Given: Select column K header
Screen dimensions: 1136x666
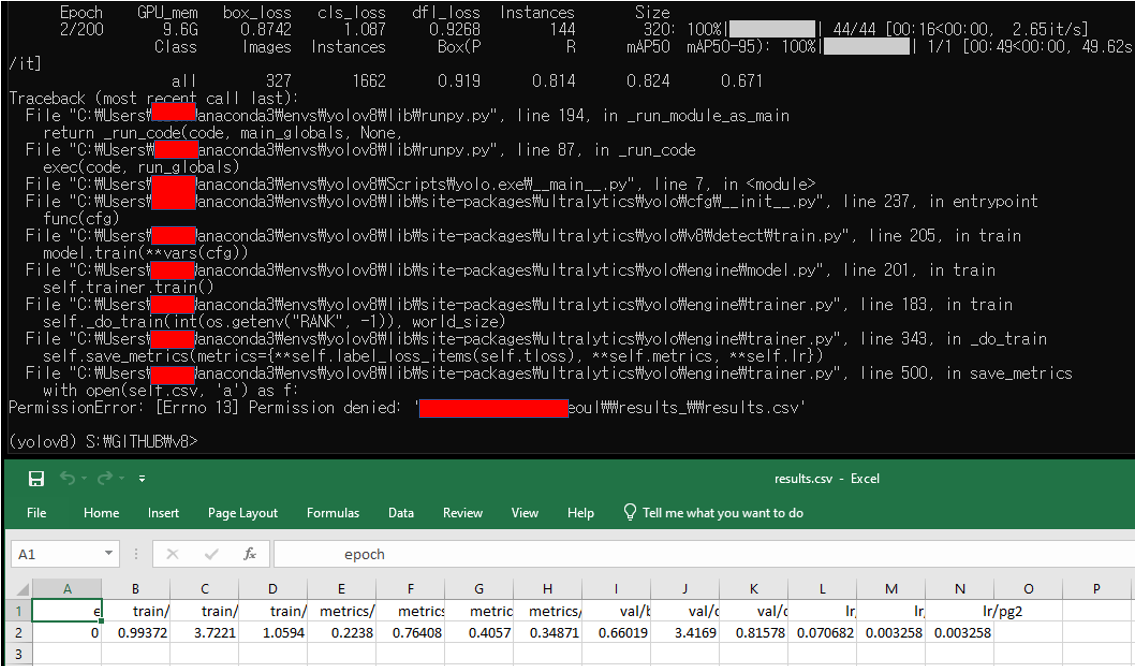Looking at the screenshot, I should [x=753, y=588].
